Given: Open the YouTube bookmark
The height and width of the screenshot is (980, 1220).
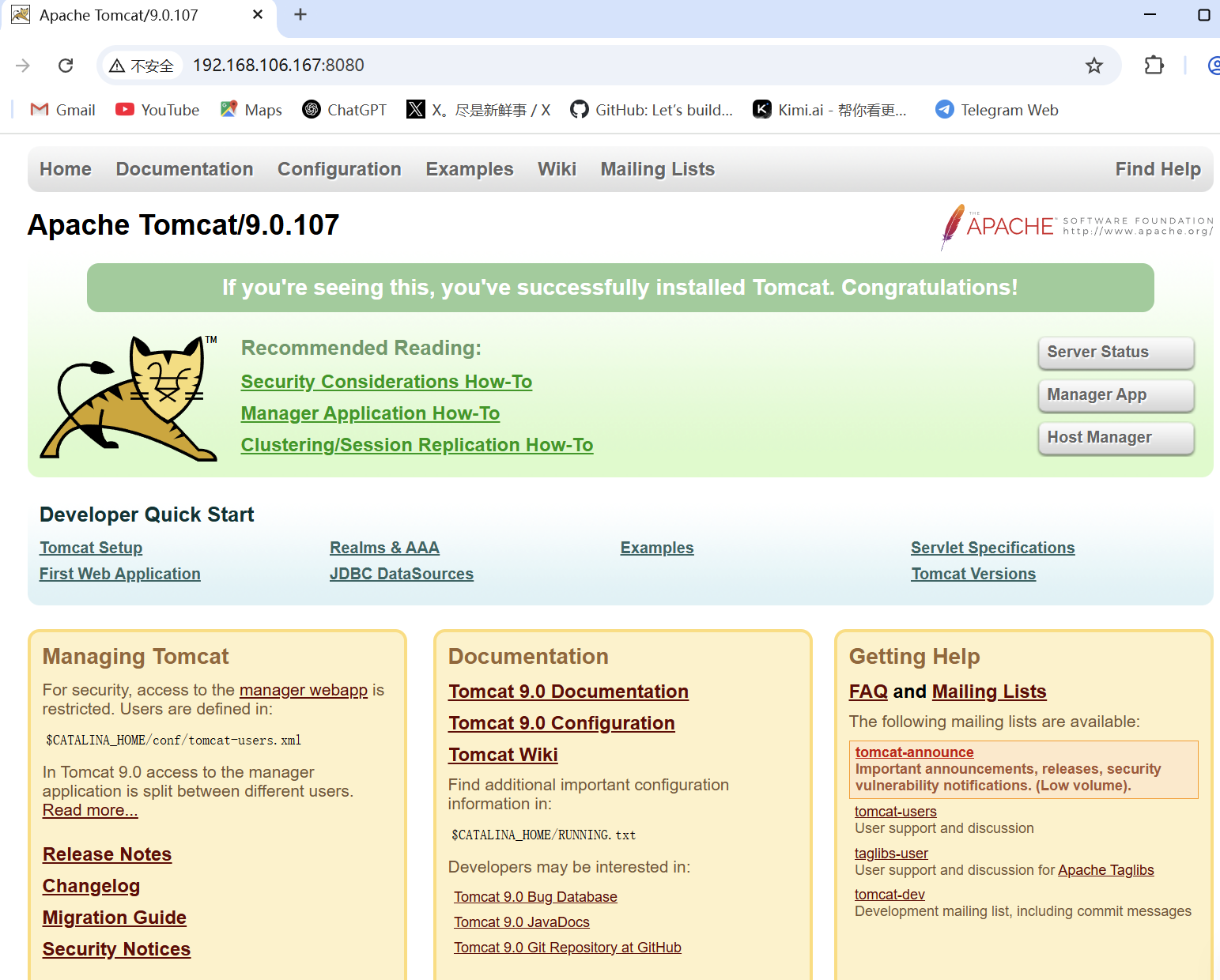Looking at the screenshot, I should click(157, 110).
